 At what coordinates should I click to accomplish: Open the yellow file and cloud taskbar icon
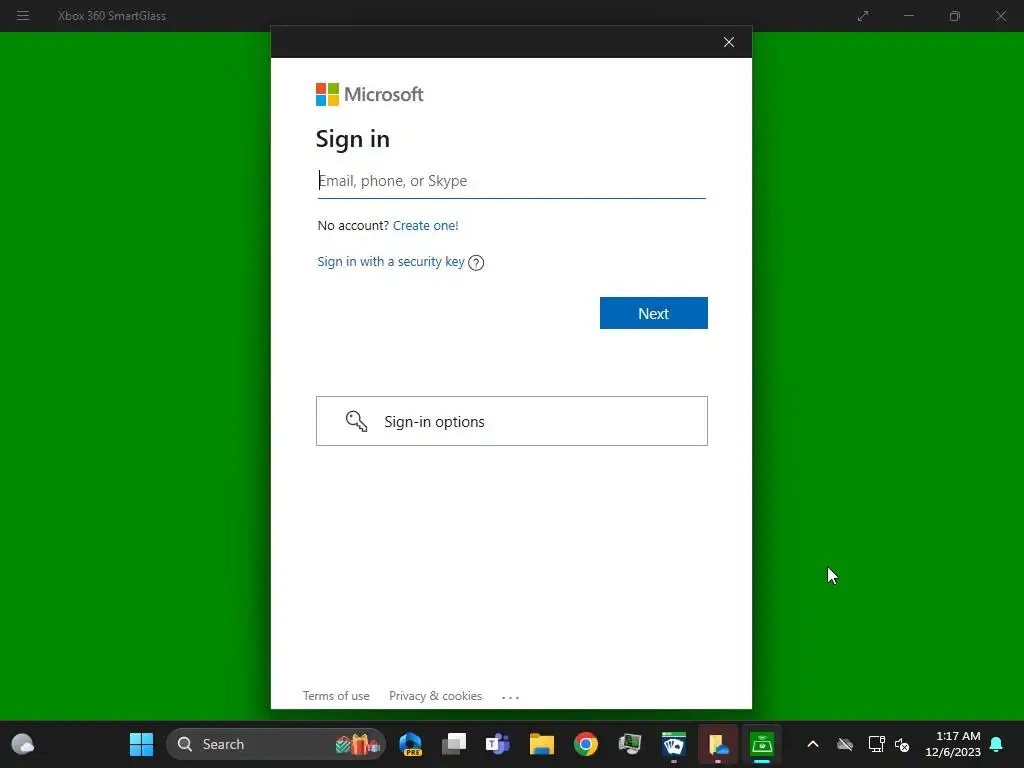point(718,744)
